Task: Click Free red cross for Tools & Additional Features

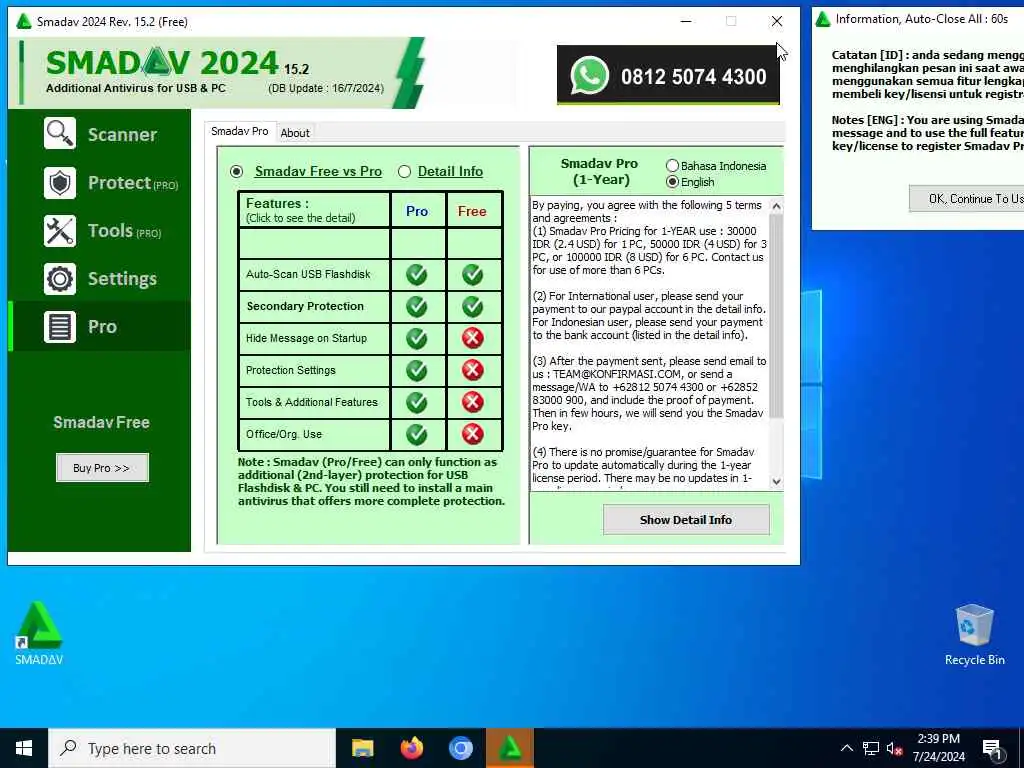Action: pos(472,402)
